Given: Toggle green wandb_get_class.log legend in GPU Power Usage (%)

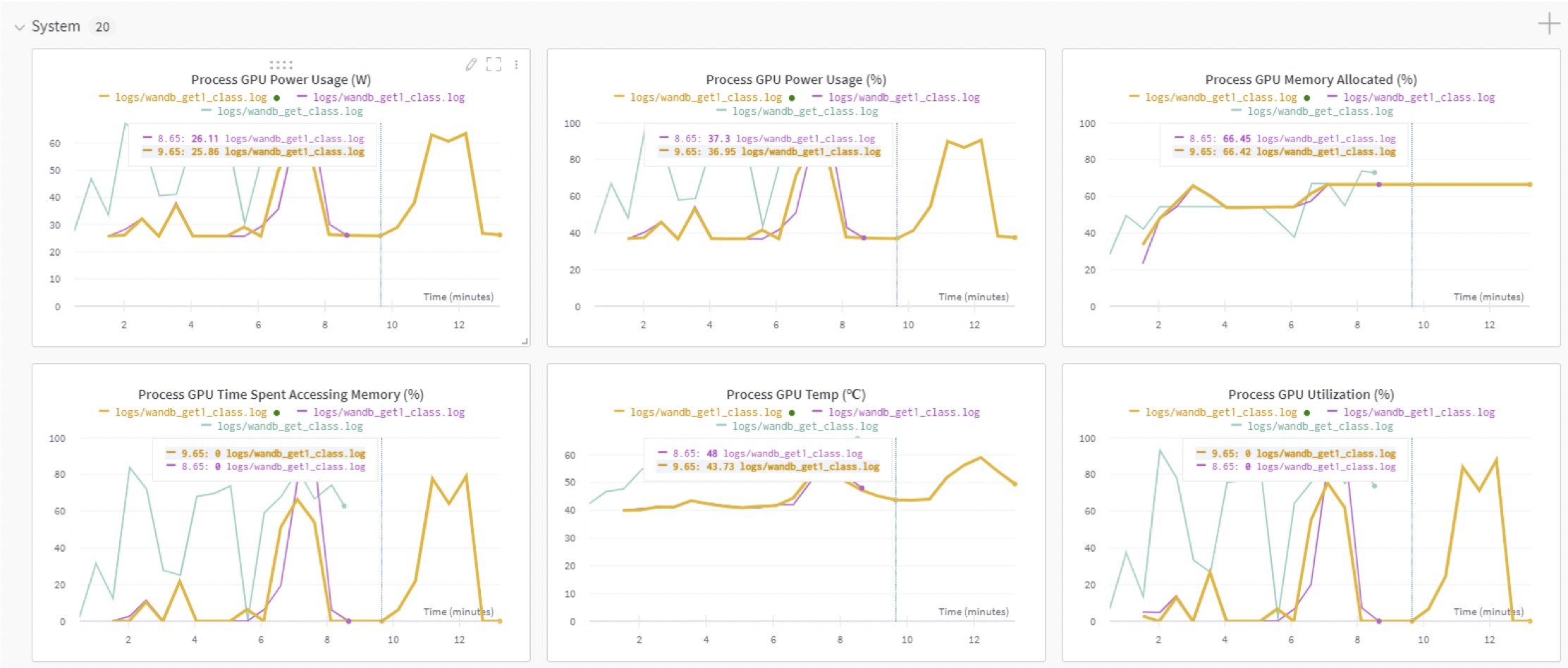Looking at the screenshot, I should point(797,111).
